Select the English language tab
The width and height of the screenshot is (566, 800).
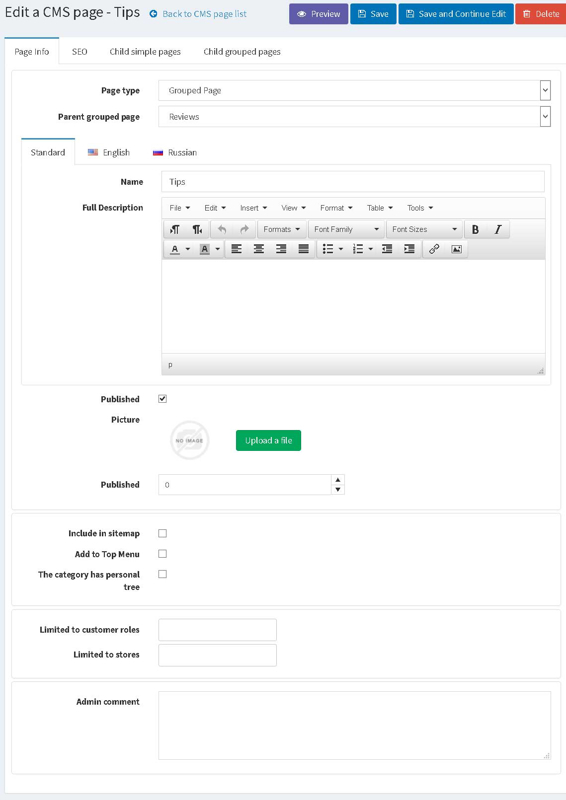(x=109, y=153)
